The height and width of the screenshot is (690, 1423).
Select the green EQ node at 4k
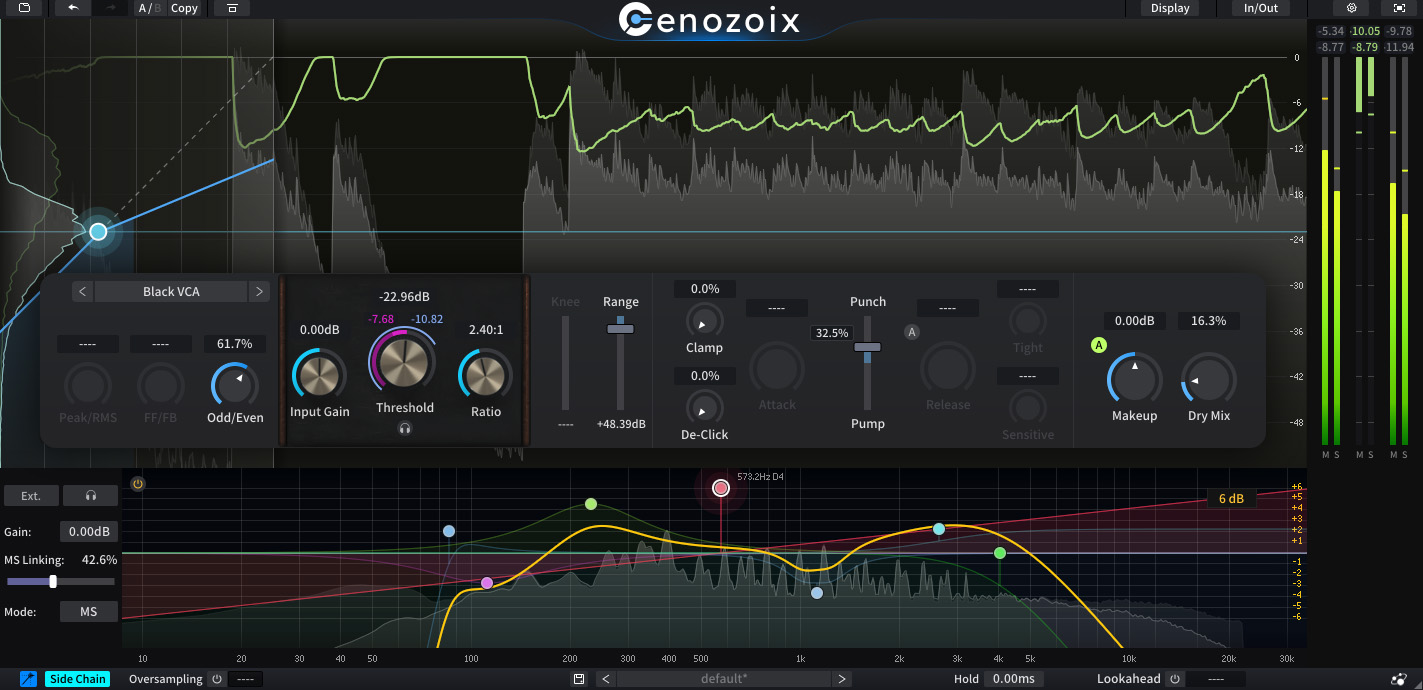(1000, 553)
